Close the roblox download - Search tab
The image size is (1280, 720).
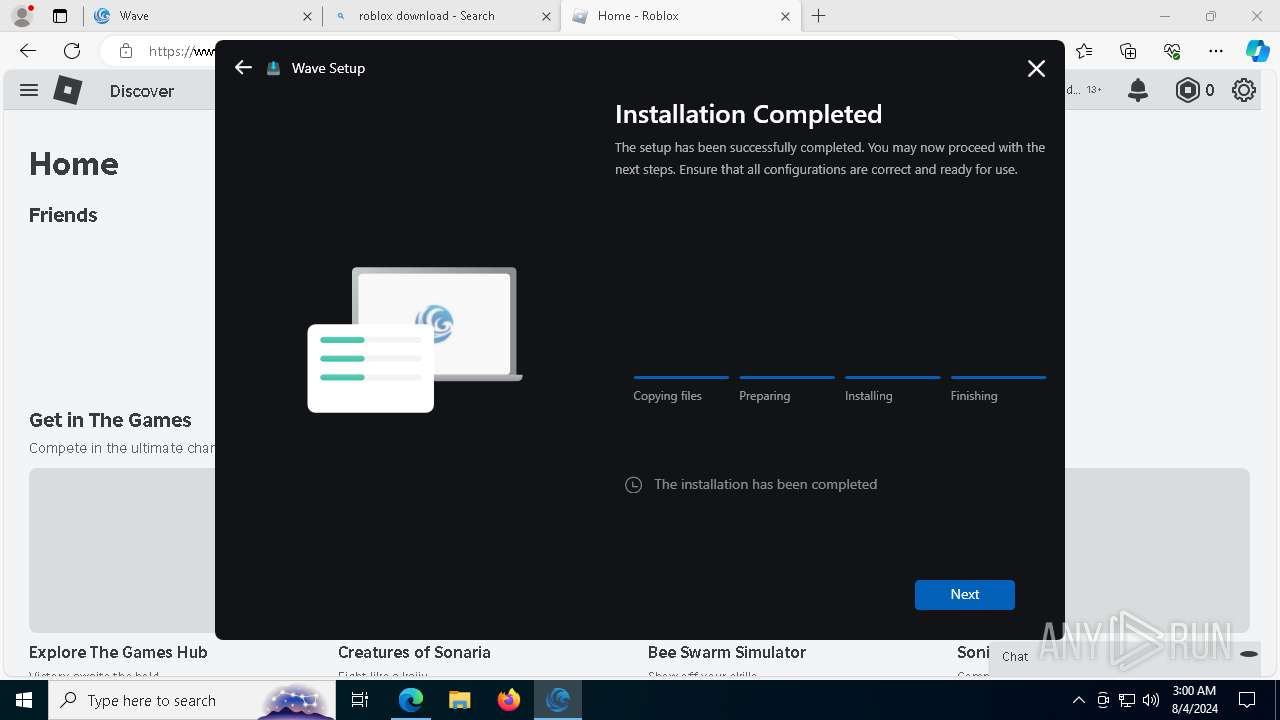pyautogui.click(x=546, y=16)
